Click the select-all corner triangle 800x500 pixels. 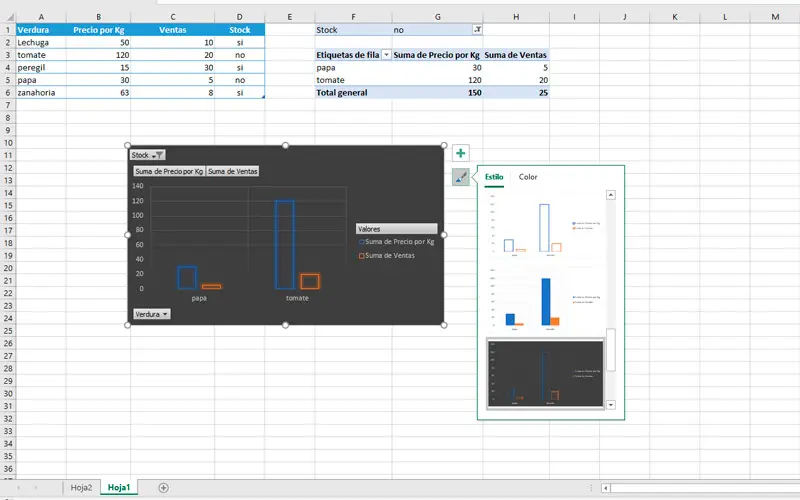pos(9,18)
